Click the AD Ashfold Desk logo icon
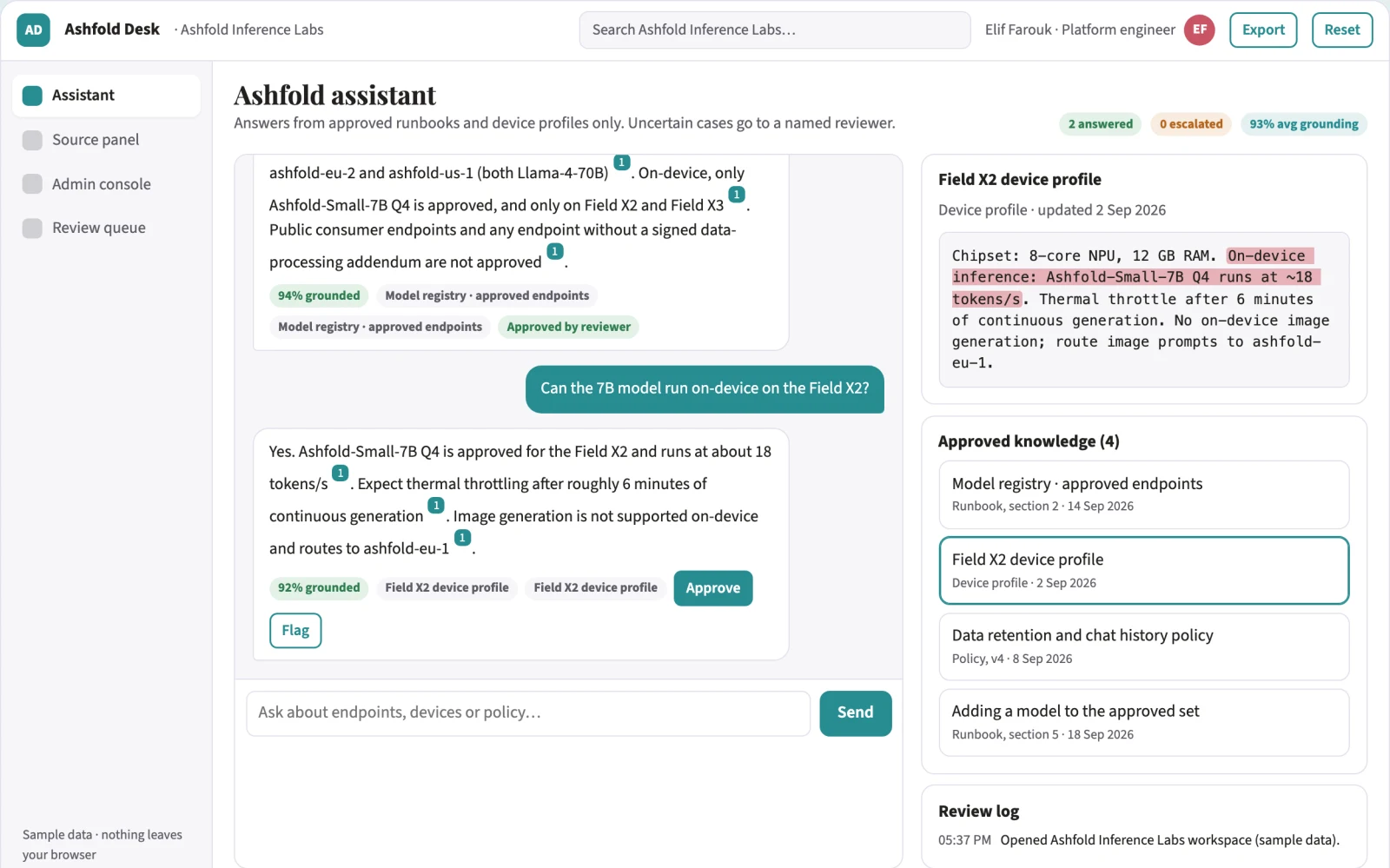Image resolution: width=1390 pixels, height=868 pixels. coord(33,30)
